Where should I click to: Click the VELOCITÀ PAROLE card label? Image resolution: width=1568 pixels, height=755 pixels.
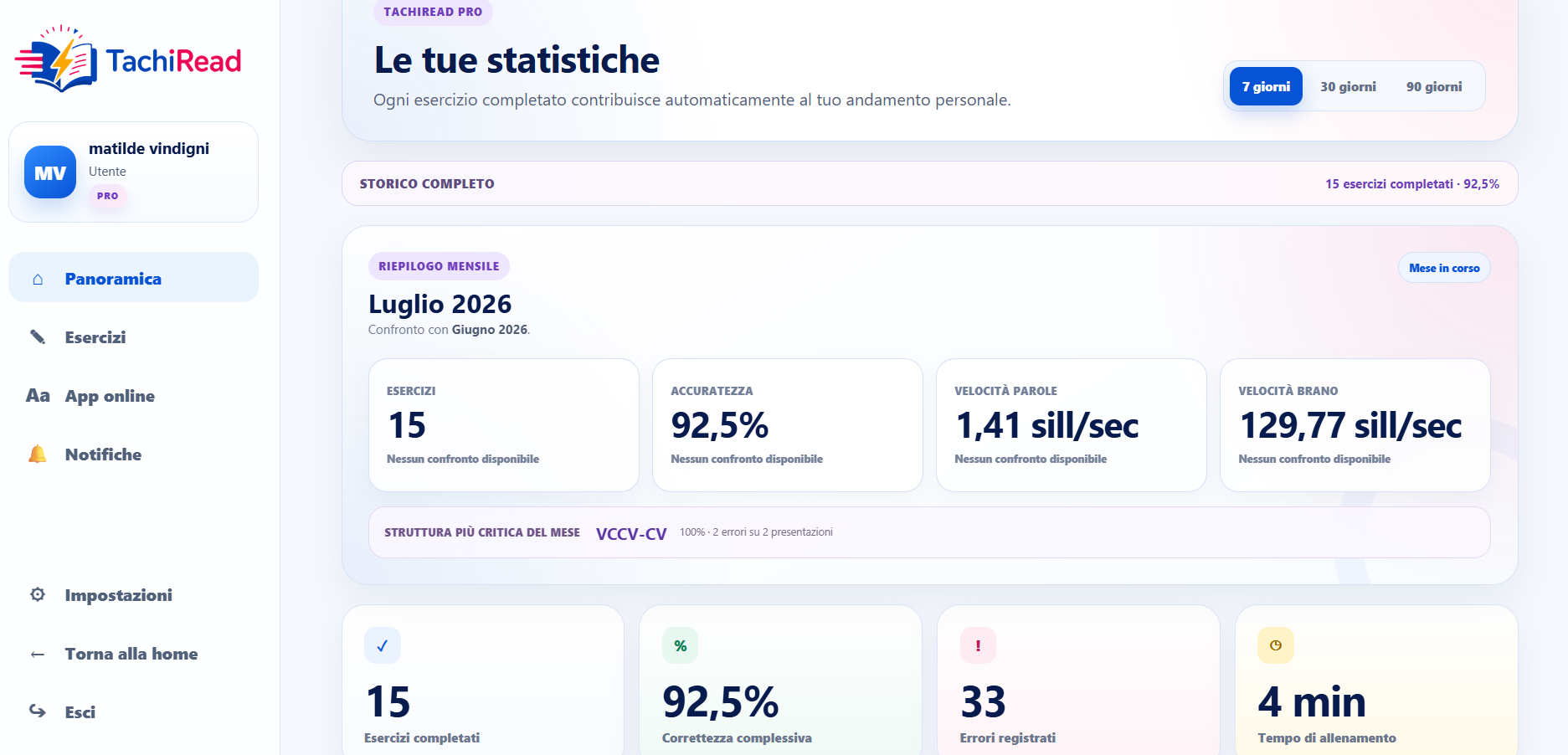pos(1005,391)
